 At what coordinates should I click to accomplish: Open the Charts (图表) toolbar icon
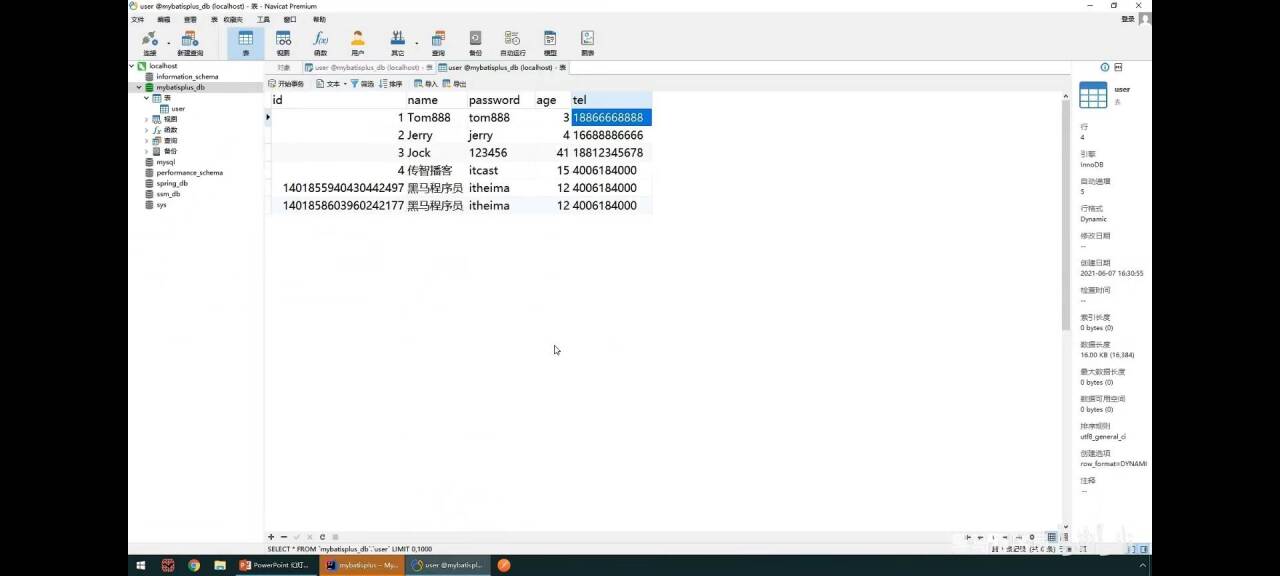click(x=587, y=42)
